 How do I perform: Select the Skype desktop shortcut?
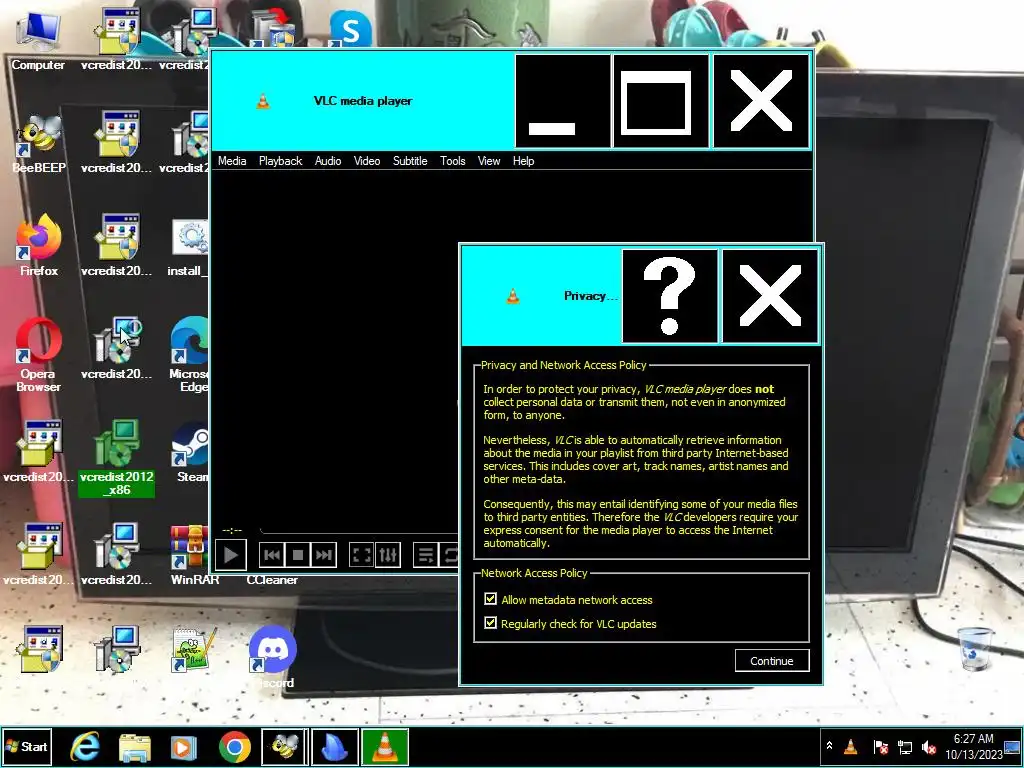(x=351, y=29)
